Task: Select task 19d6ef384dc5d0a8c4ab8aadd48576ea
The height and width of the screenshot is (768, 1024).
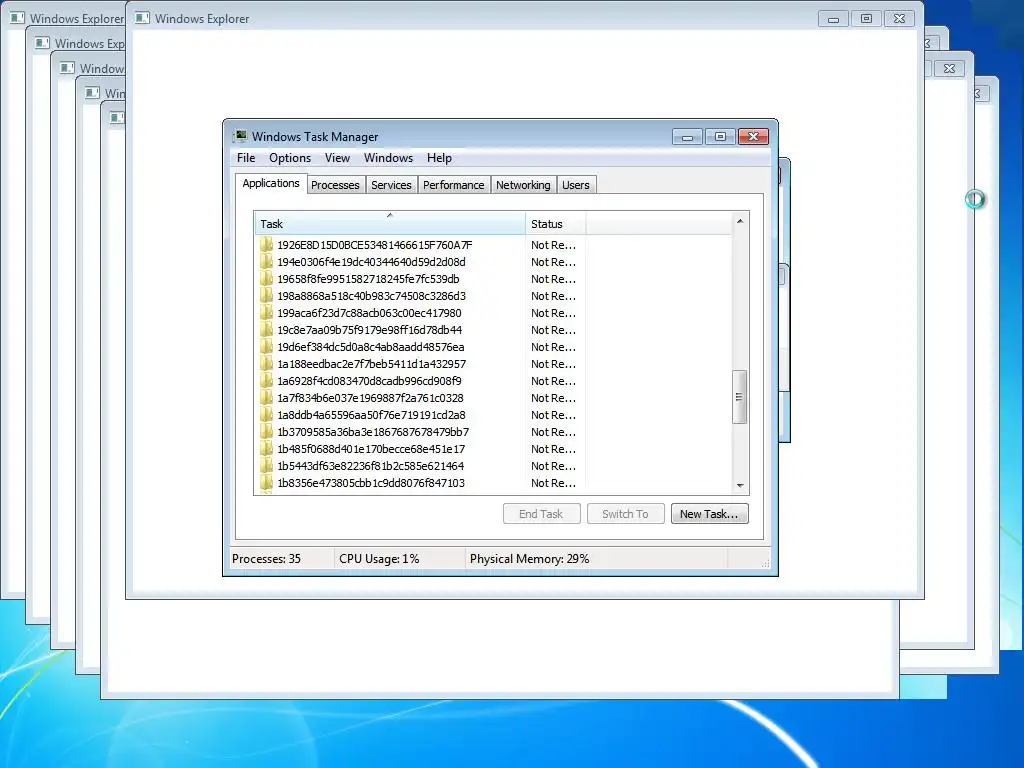Action: (x=370, y=347)
